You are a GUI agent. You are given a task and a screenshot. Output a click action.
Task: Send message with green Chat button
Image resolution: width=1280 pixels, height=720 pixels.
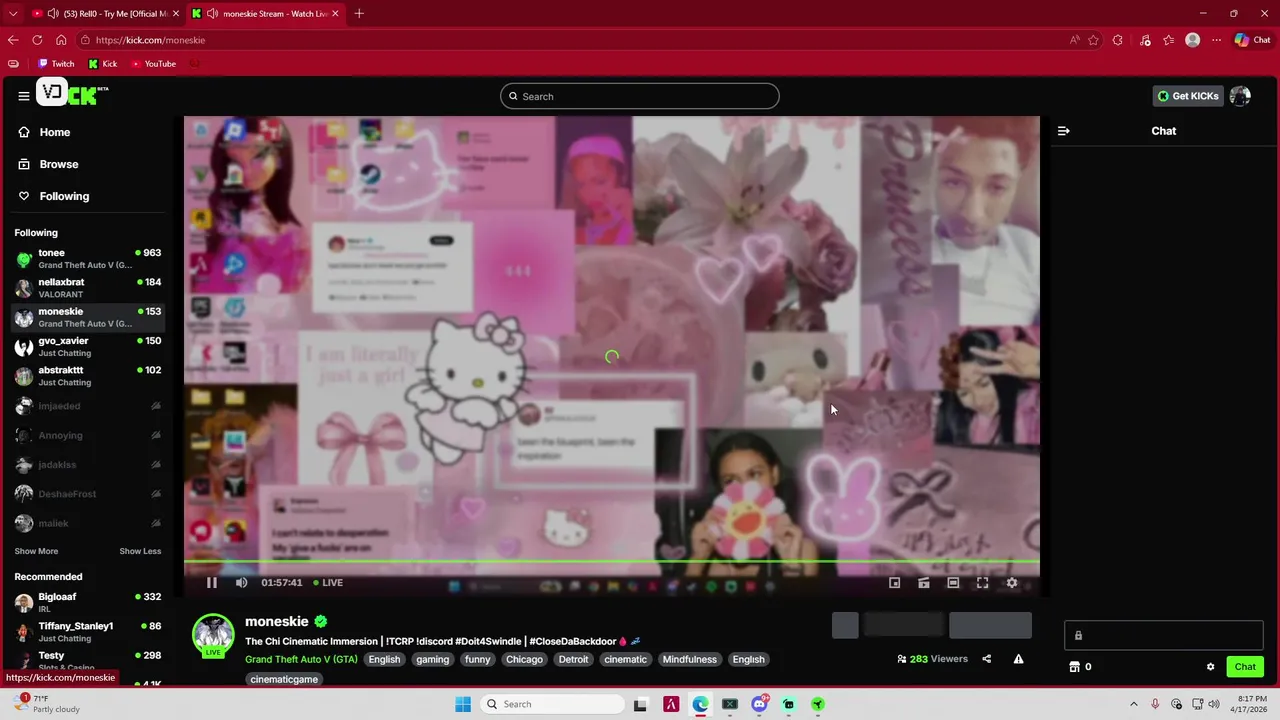pos(1245,667)
